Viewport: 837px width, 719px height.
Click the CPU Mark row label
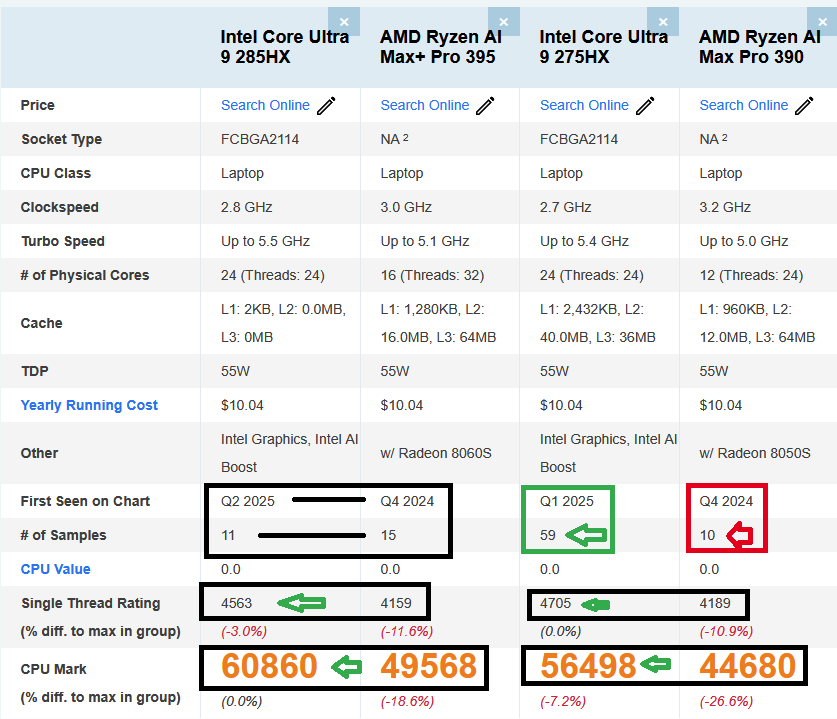click(x=53, y=669)
